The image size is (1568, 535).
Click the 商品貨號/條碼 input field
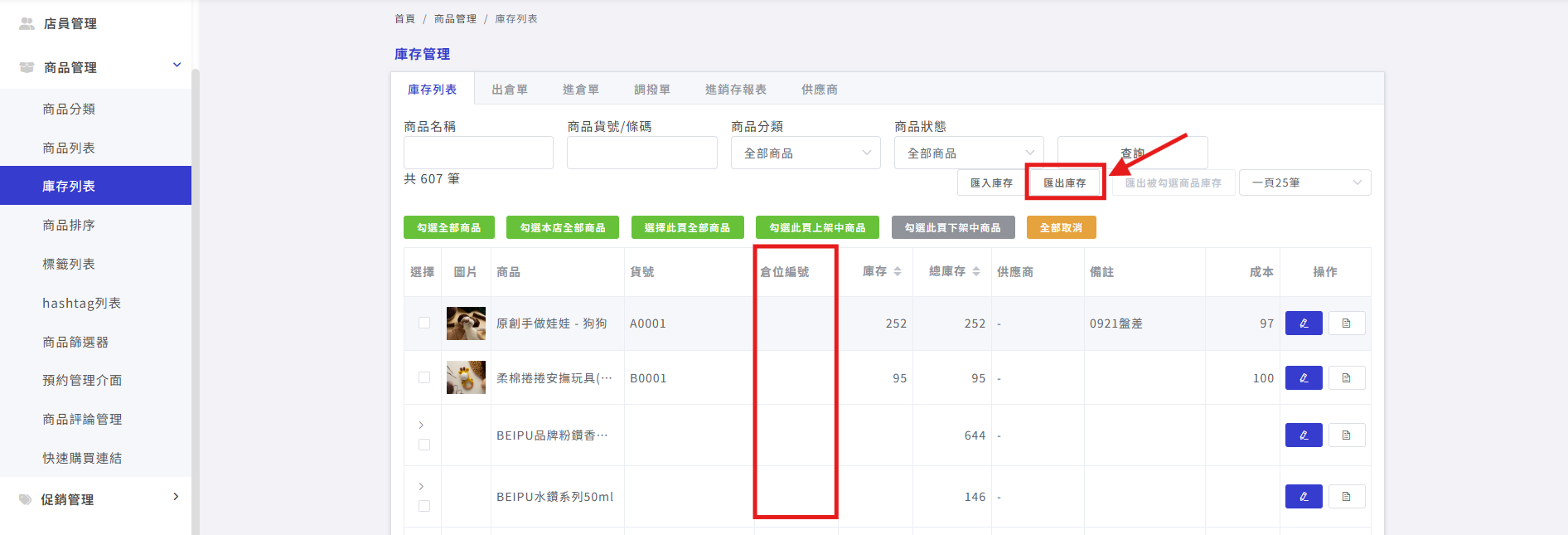point(642,153)
